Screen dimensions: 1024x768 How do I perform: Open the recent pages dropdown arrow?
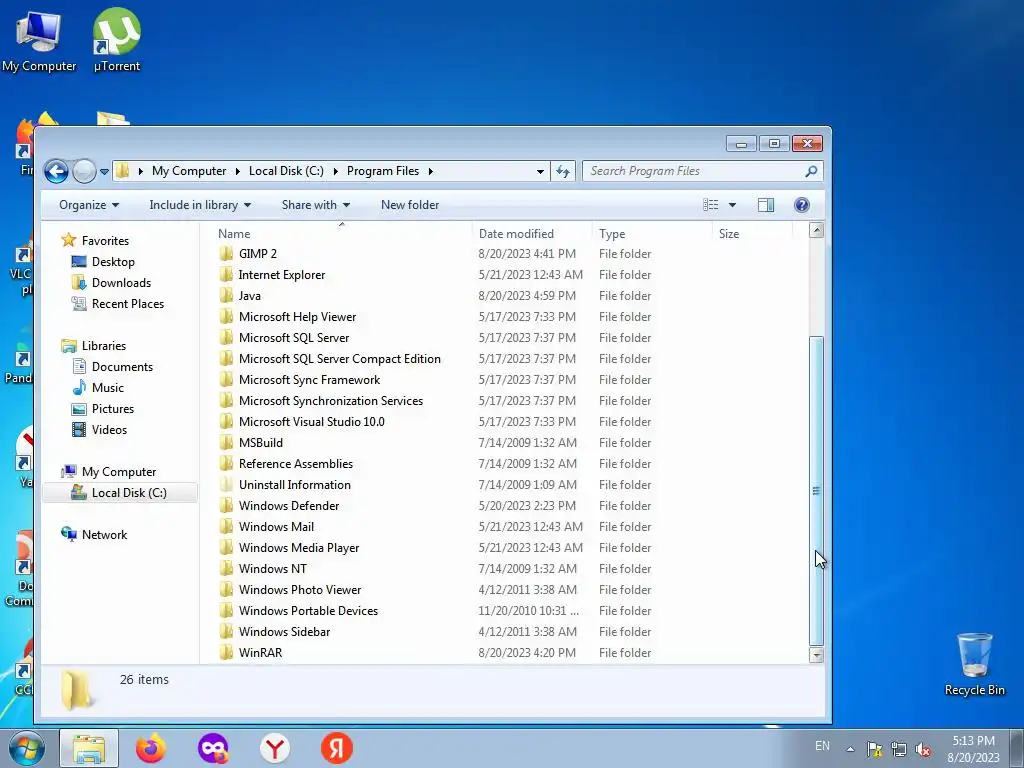[x=104, y=172]
